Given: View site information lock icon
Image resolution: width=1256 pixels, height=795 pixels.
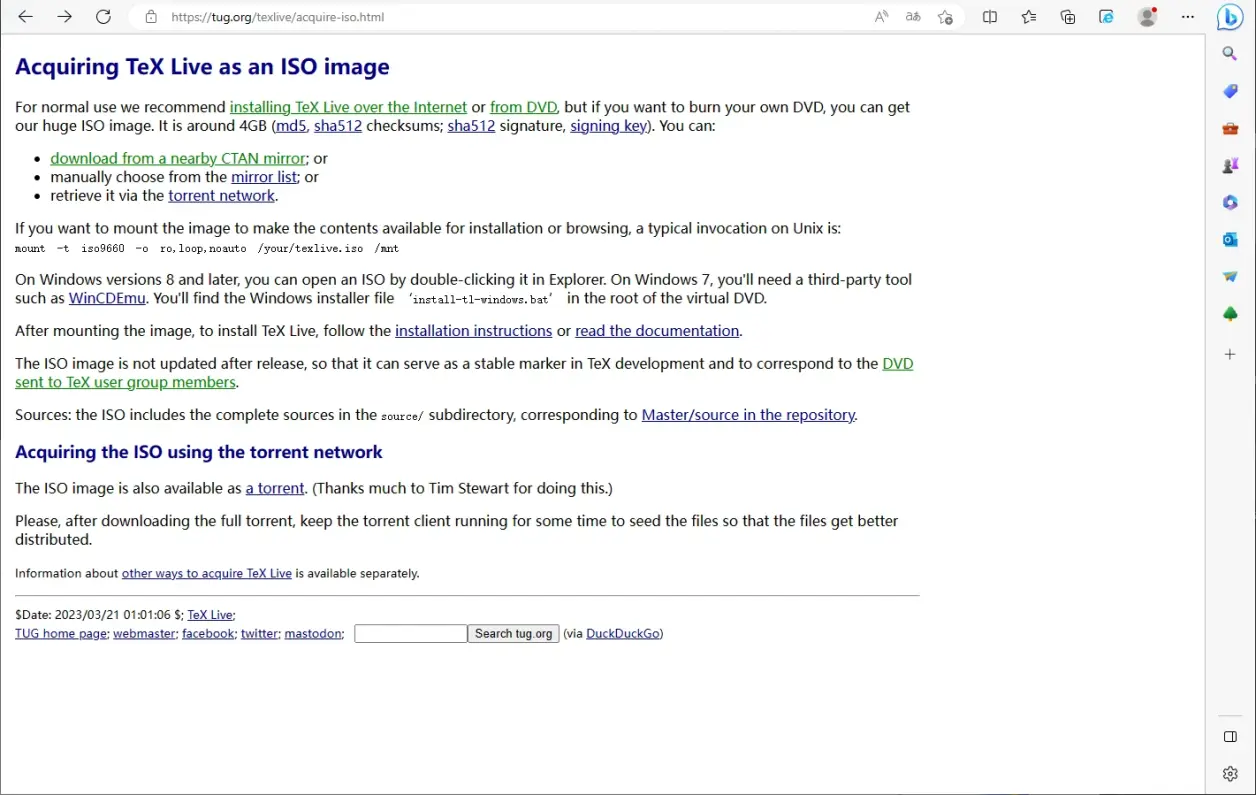Looking at the screenshot, I should click(x=151, y=17).
